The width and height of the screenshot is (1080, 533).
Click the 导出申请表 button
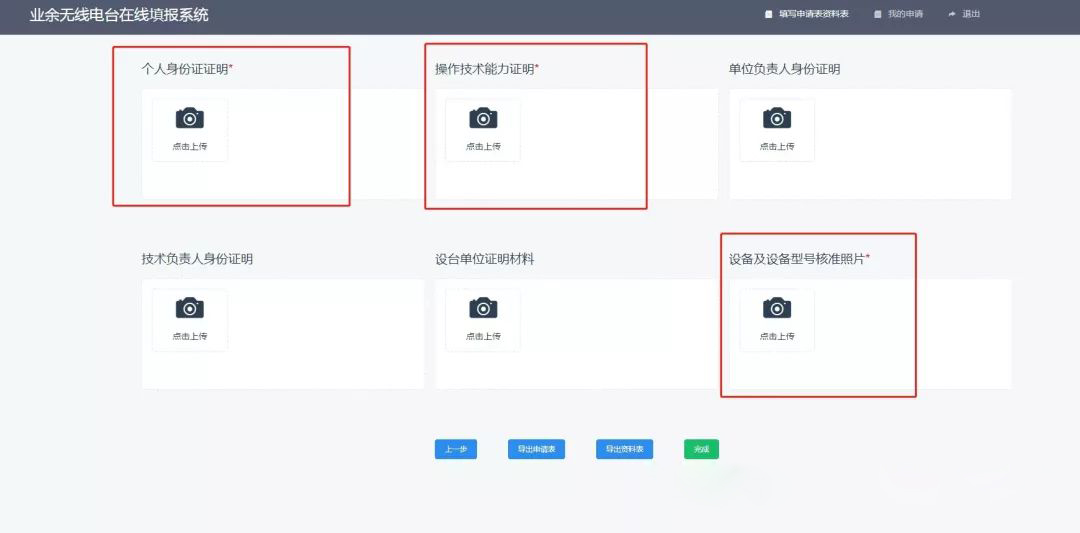click(536, 450)
